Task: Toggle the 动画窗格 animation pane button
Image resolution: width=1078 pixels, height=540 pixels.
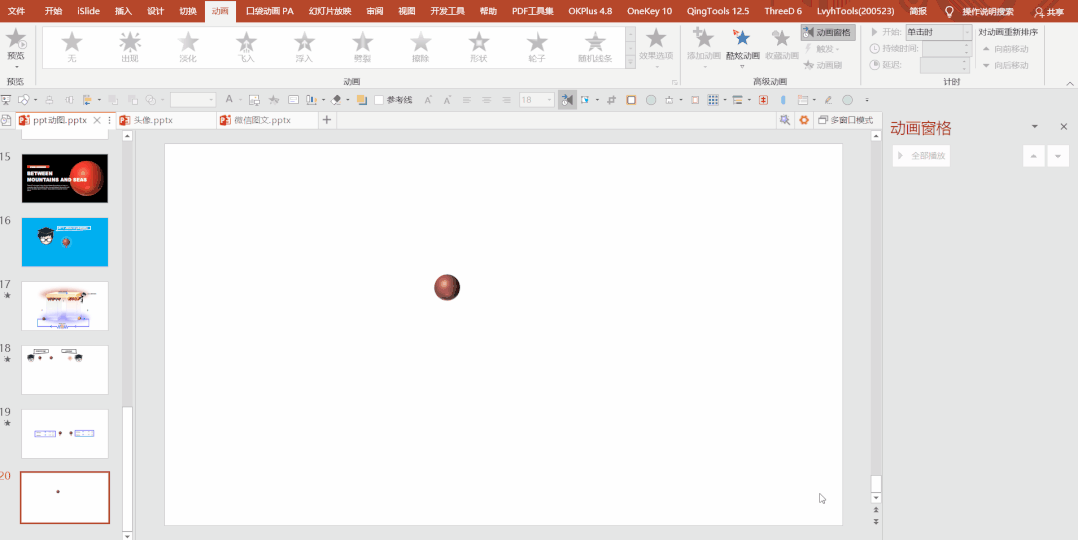Action: [828, 32]
